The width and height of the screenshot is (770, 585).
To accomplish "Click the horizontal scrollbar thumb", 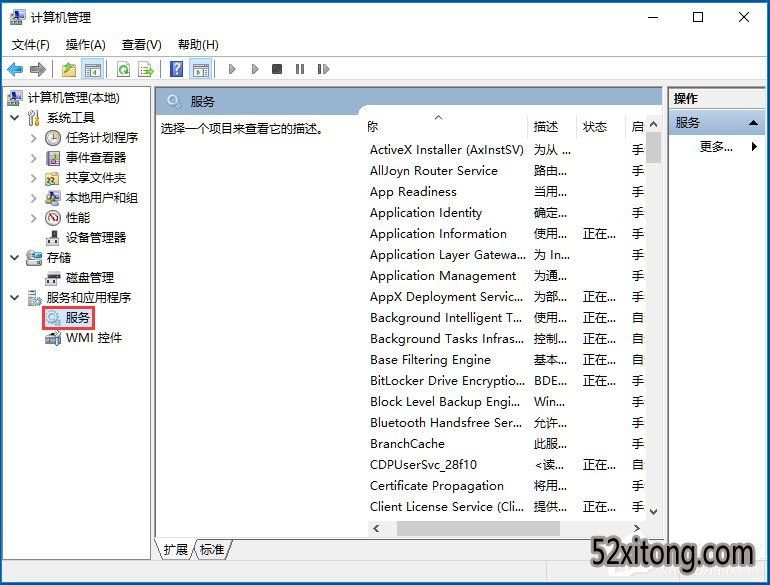I will pos(478,529).
